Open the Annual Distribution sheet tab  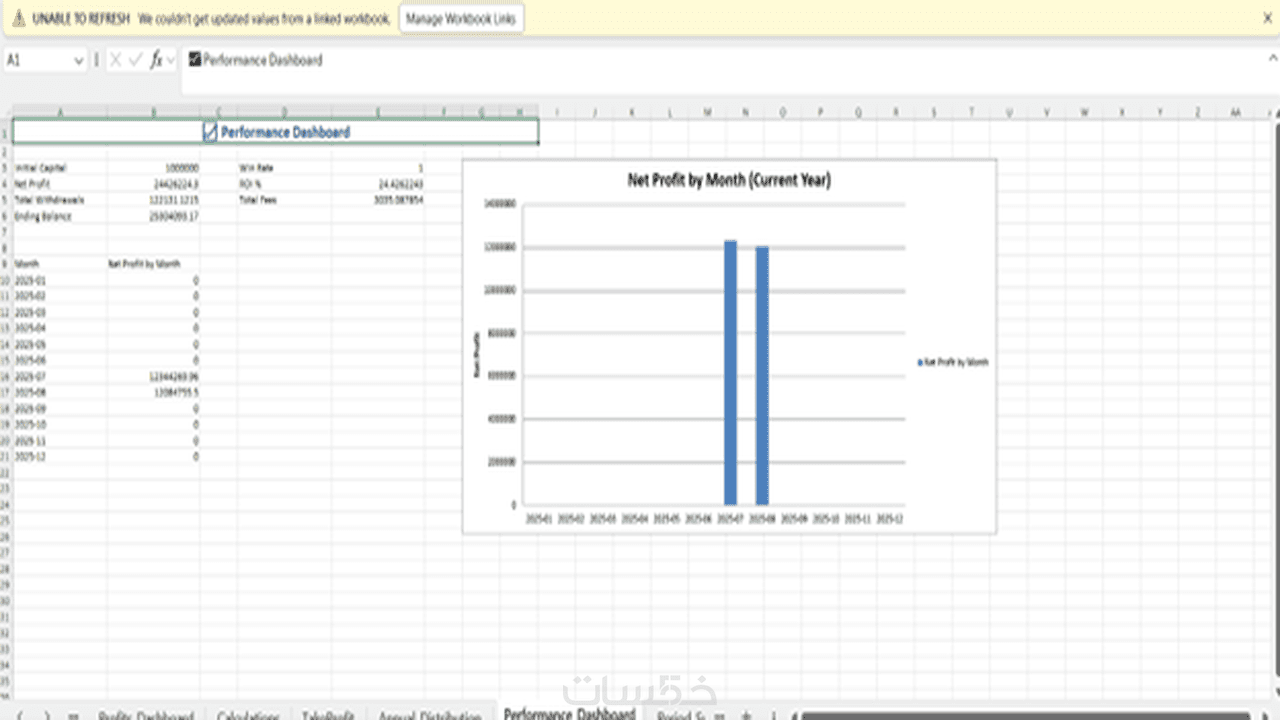tap(429, 714)
